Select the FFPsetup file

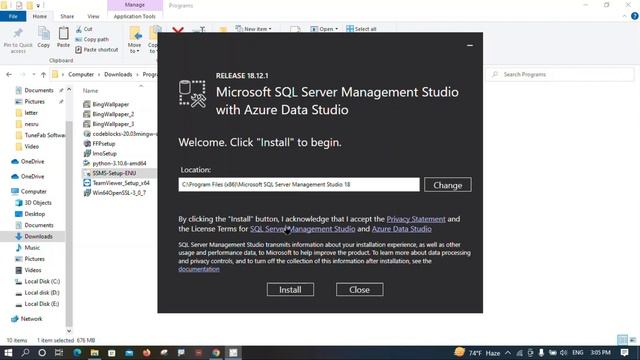(x=99, y=143)
